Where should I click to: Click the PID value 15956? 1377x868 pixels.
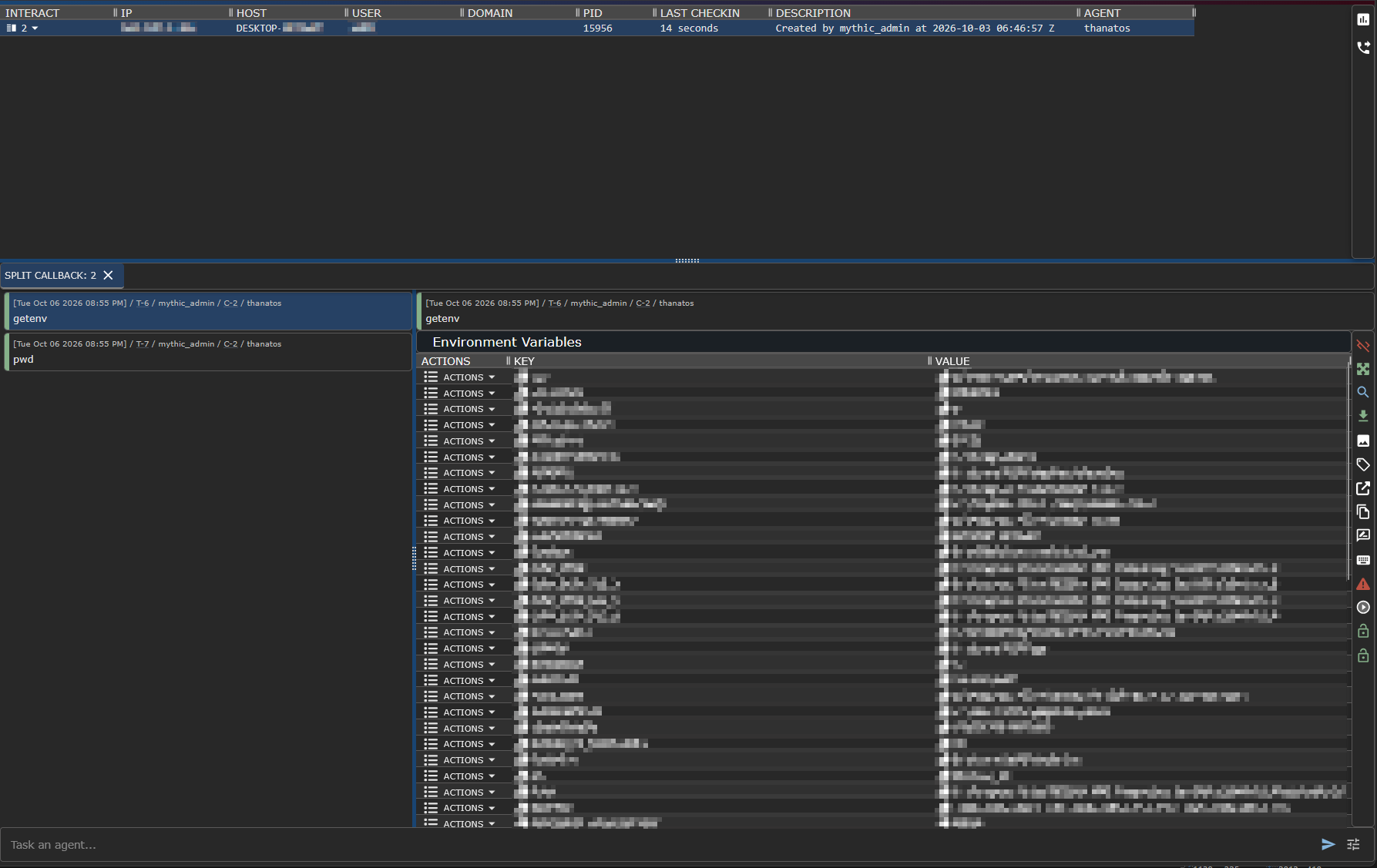(598, 28)
